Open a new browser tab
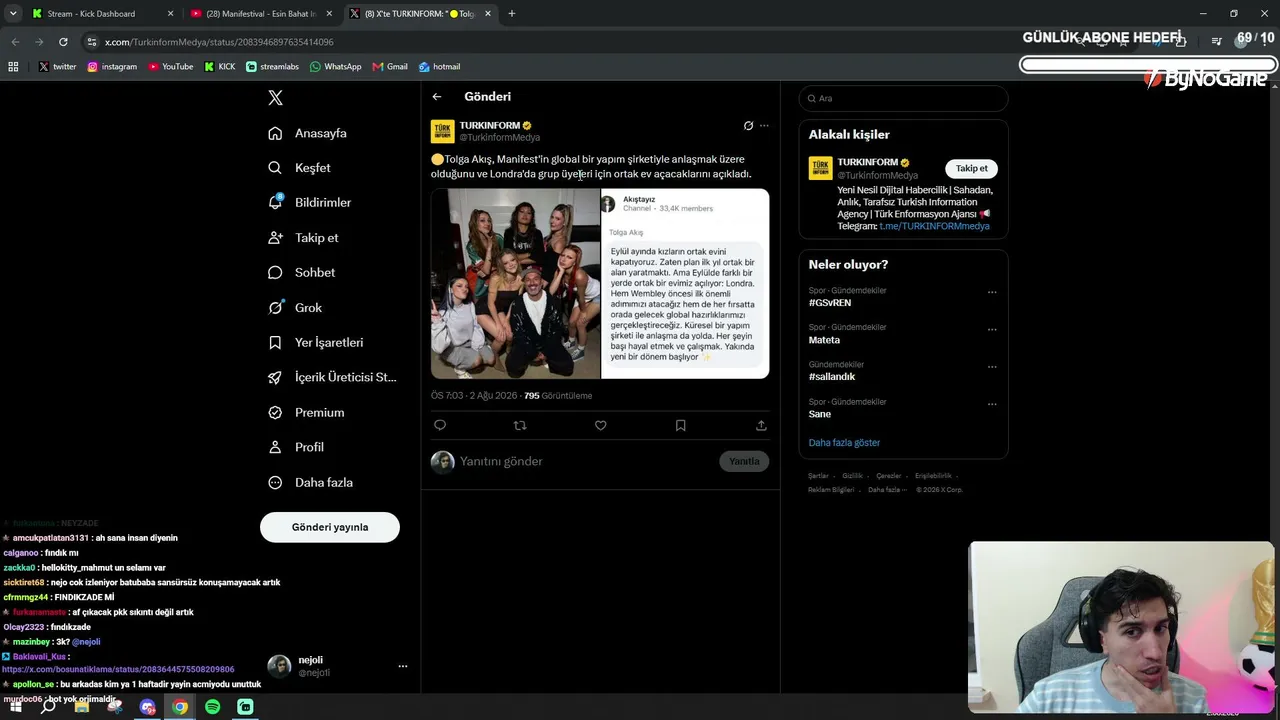The image size is (1280, 720). point(512,14)
